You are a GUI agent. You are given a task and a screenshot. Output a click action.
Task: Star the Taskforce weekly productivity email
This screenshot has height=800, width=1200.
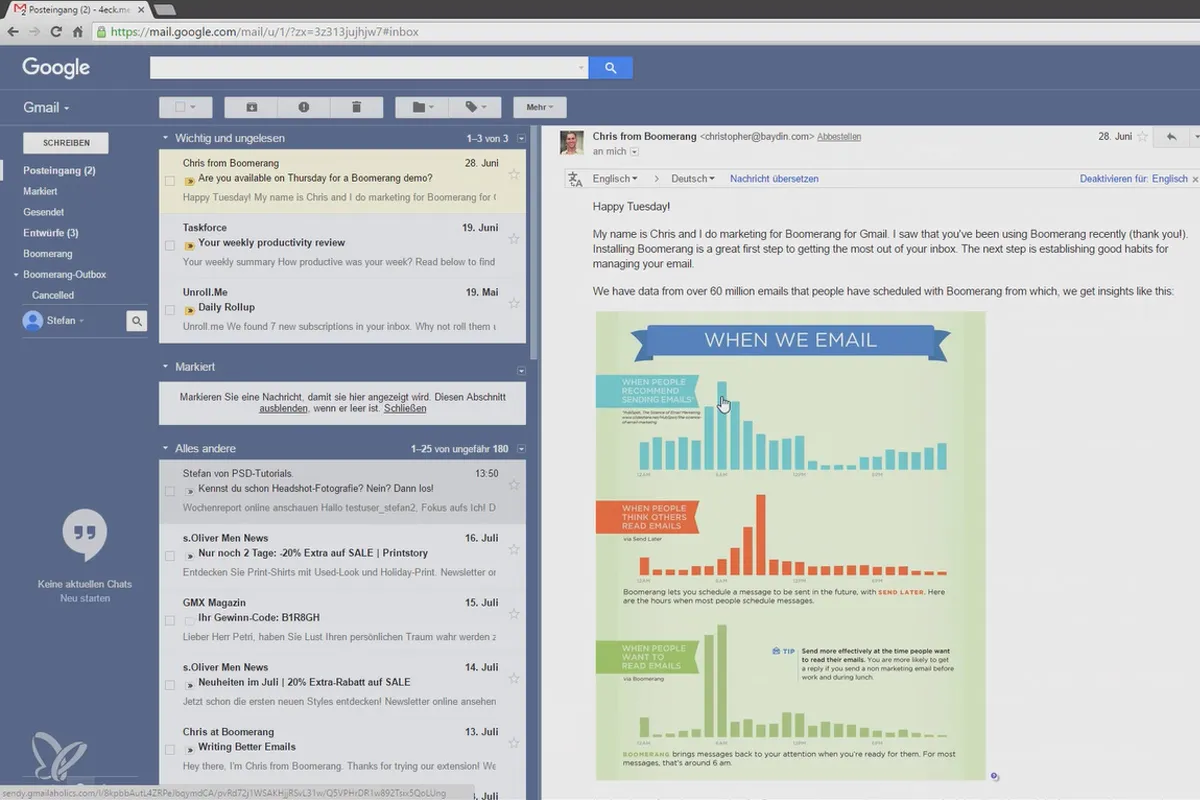514,239
